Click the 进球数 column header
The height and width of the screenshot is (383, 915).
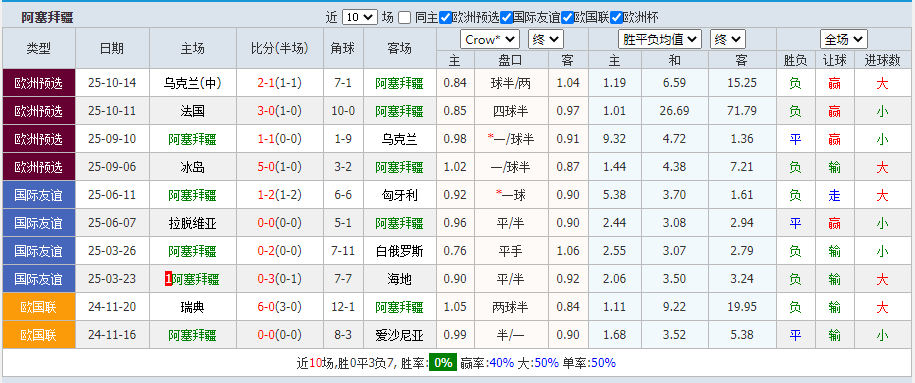pos(882,60)
